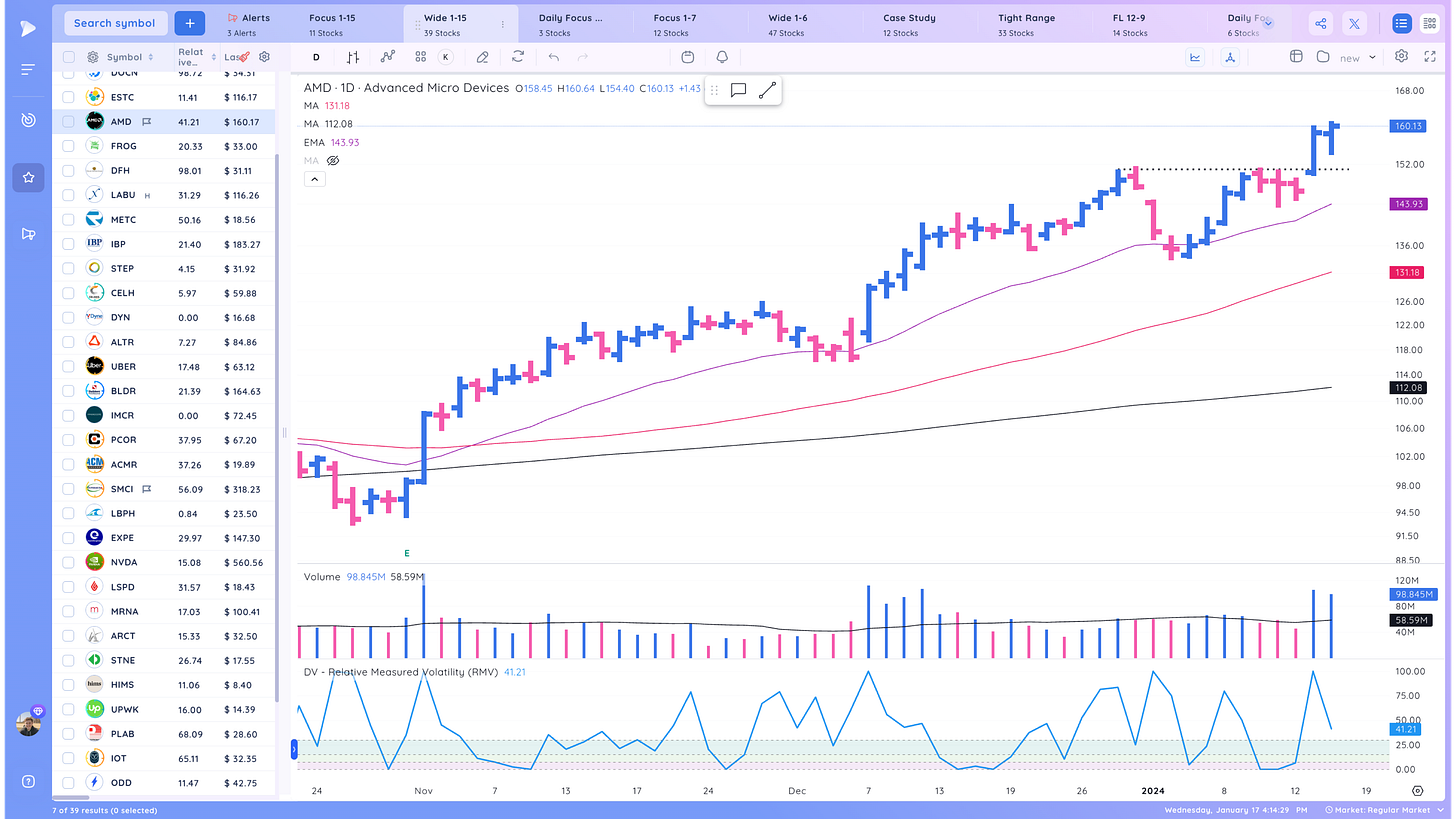Click the circled K button
The image size is (1456, 819).
[x=445, y=58]
